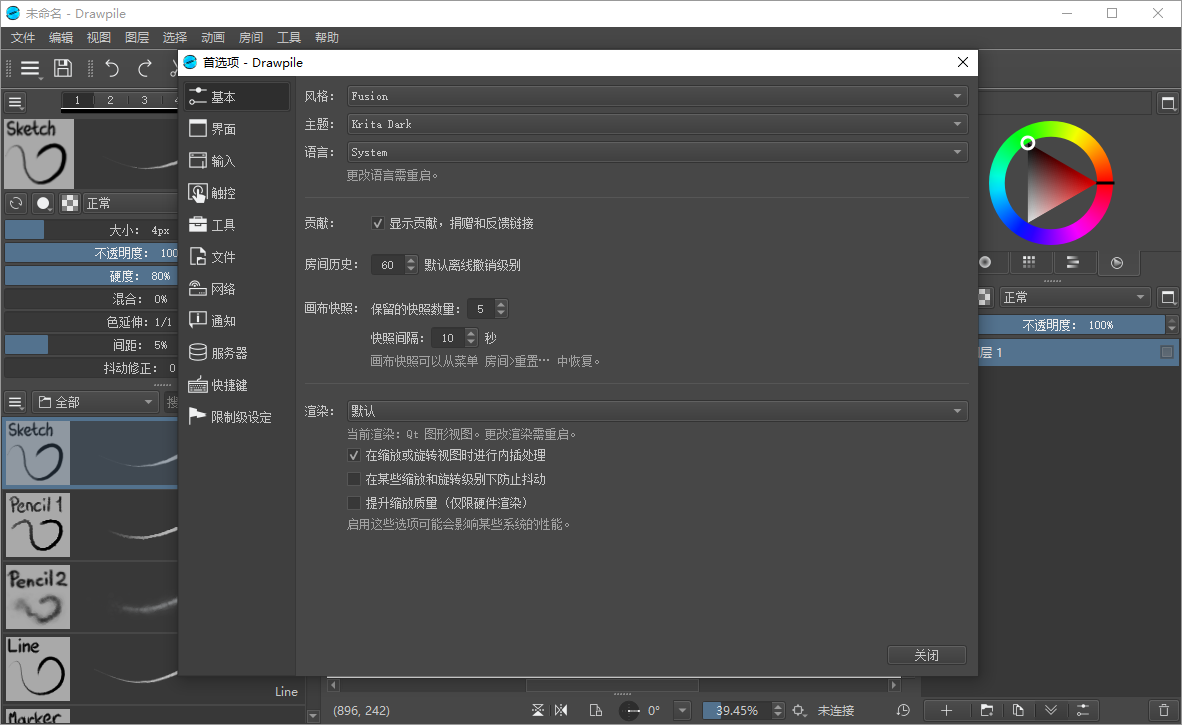This screenshot has height=725, width=1182.
Task: Select the 基本 preferences category
Action: click(237, 97)
